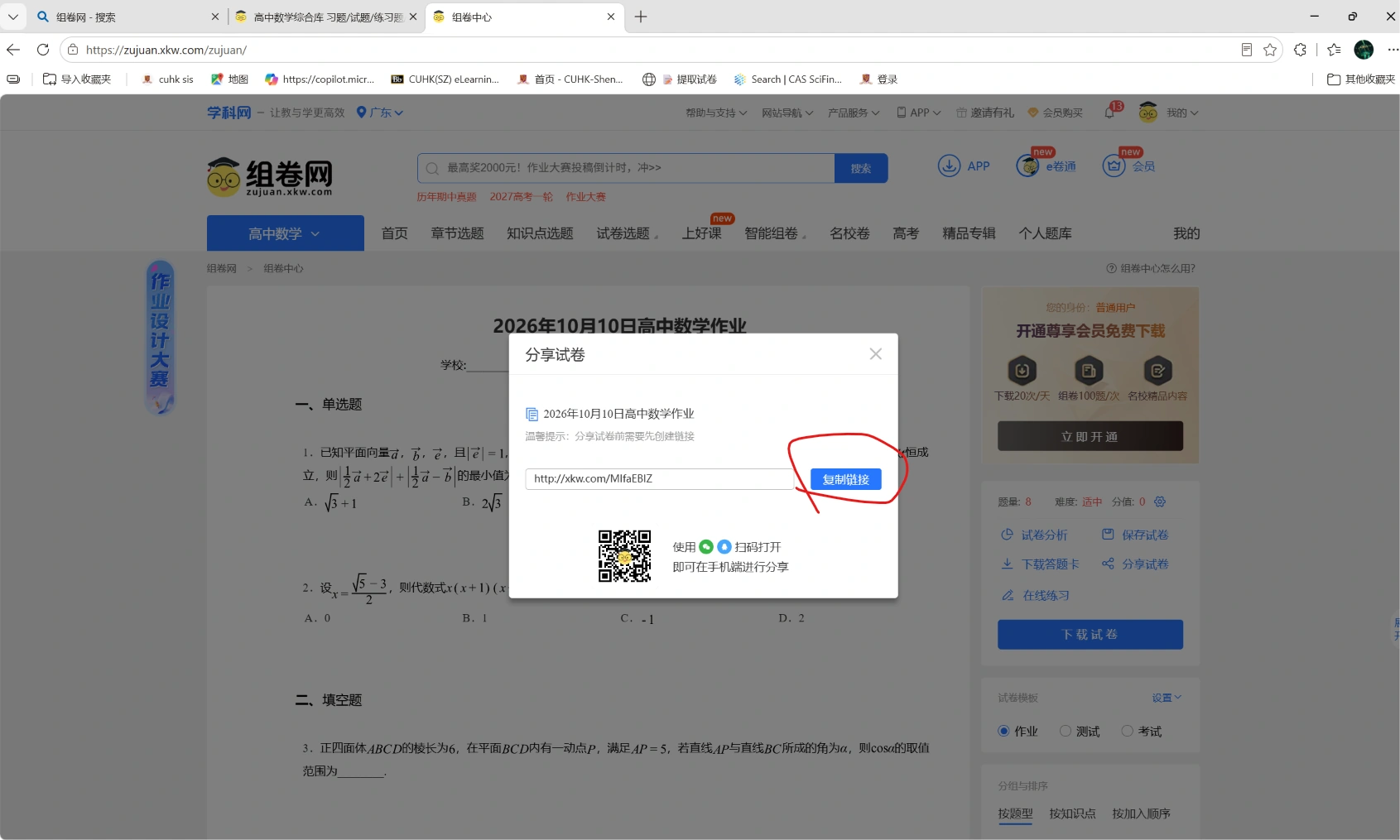
Task: Click the notification bell icon
Action: click(1109, 113)
